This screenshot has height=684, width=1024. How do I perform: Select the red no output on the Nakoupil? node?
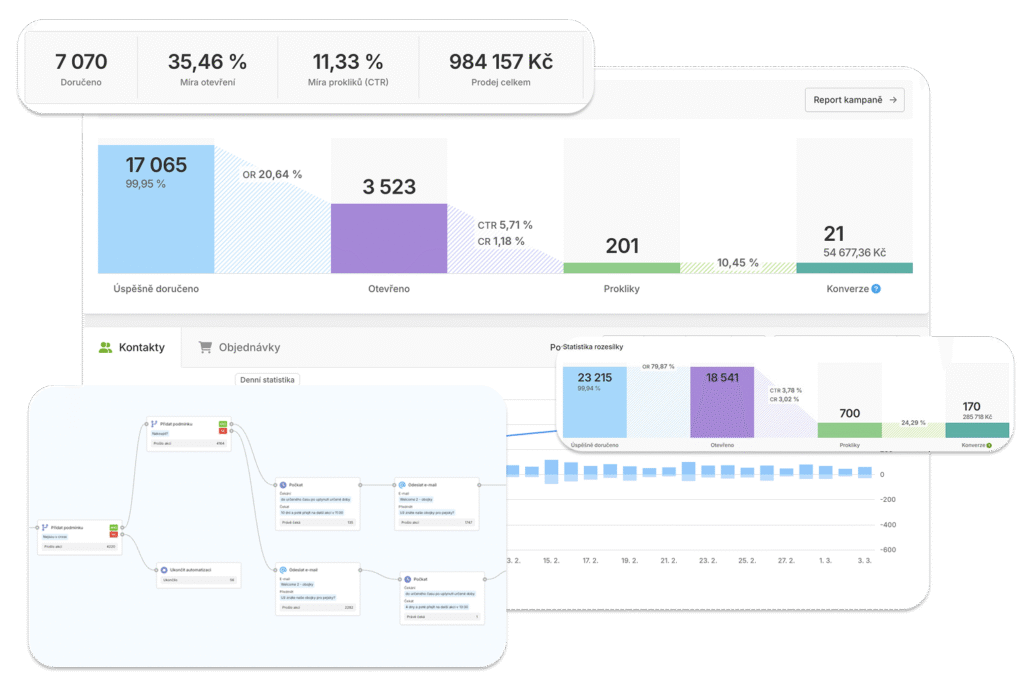[222, 431]
